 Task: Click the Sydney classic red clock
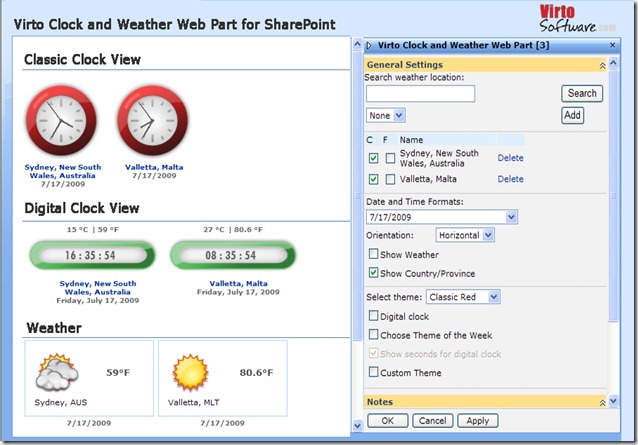(x=61, y=120)
